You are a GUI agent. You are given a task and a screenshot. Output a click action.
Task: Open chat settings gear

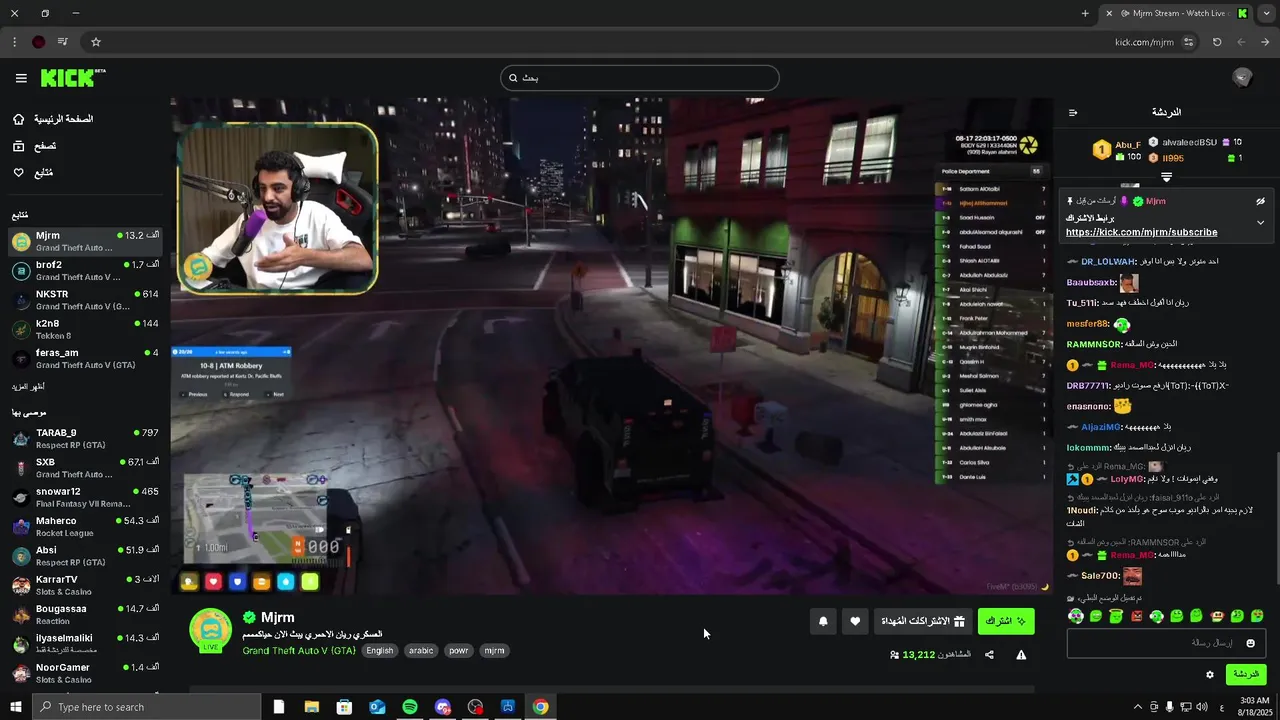pos(1210,675)
